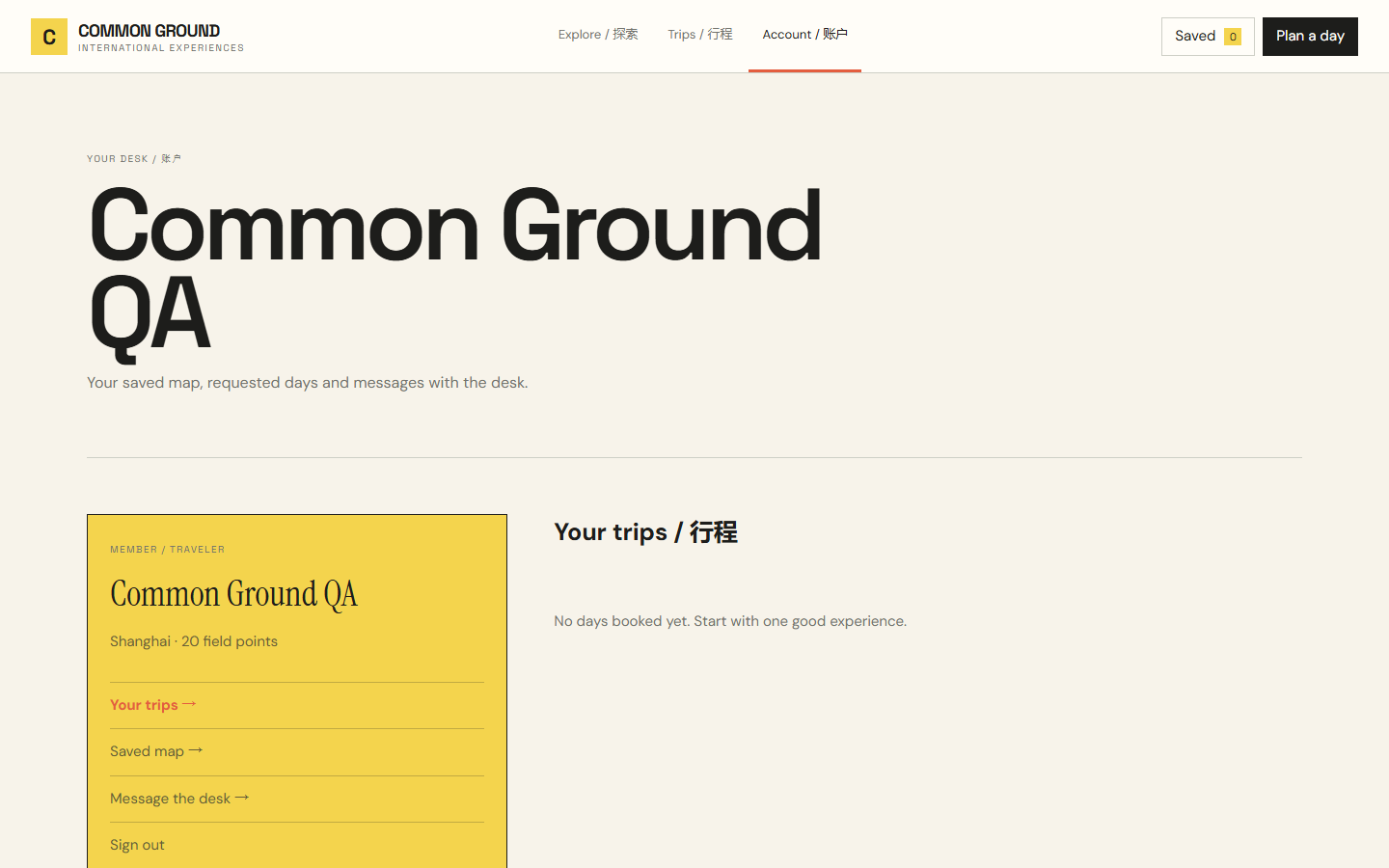Go to Explore / 探索 in navigation
Image resolution: width=1389 pixels, height=868 pixels.
click(x=598, y=35)
